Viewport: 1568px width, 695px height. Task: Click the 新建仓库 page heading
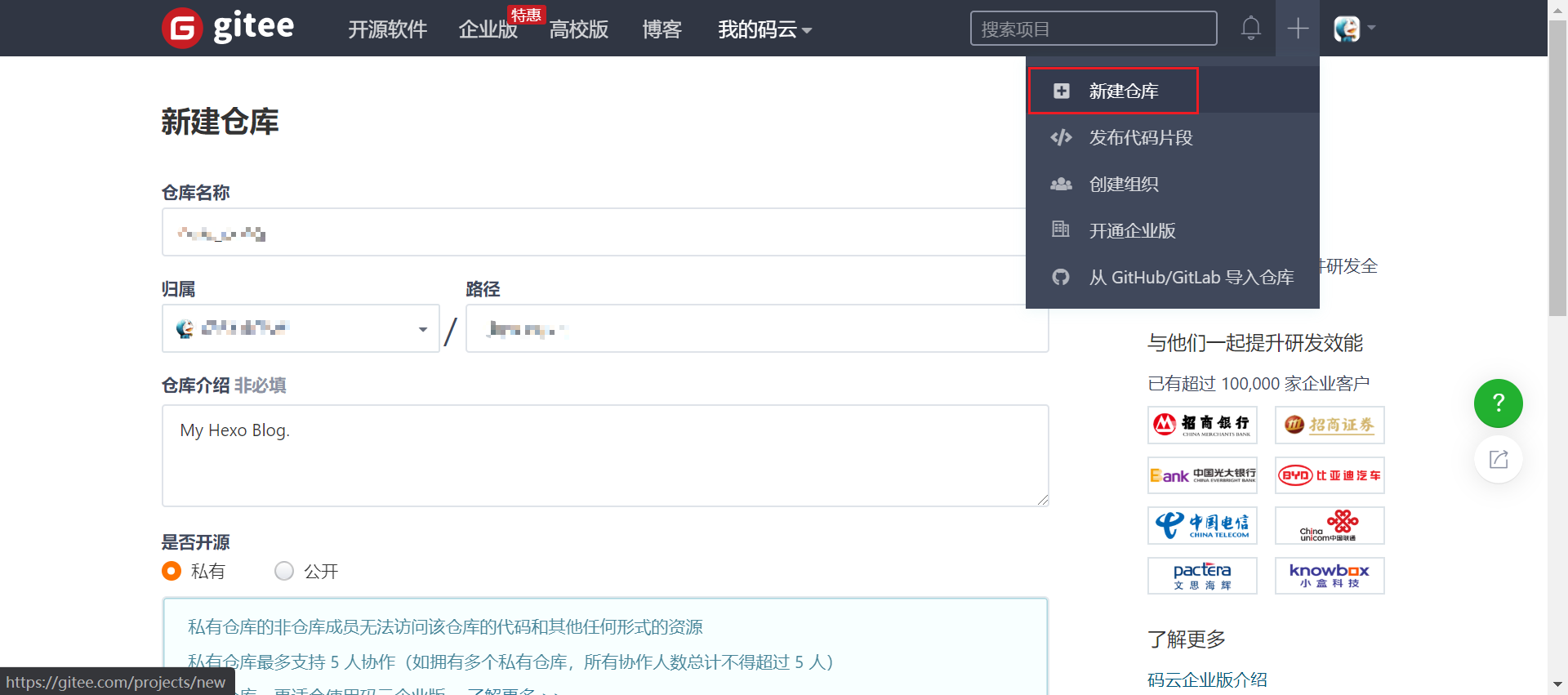(x=220, y=122)
